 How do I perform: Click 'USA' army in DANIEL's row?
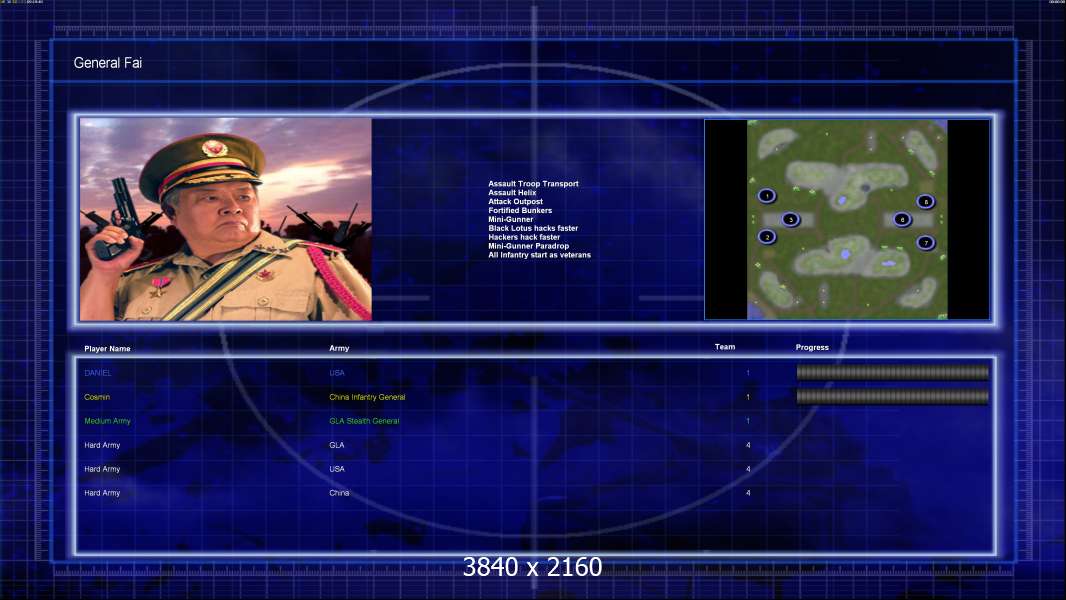[337, 373]
